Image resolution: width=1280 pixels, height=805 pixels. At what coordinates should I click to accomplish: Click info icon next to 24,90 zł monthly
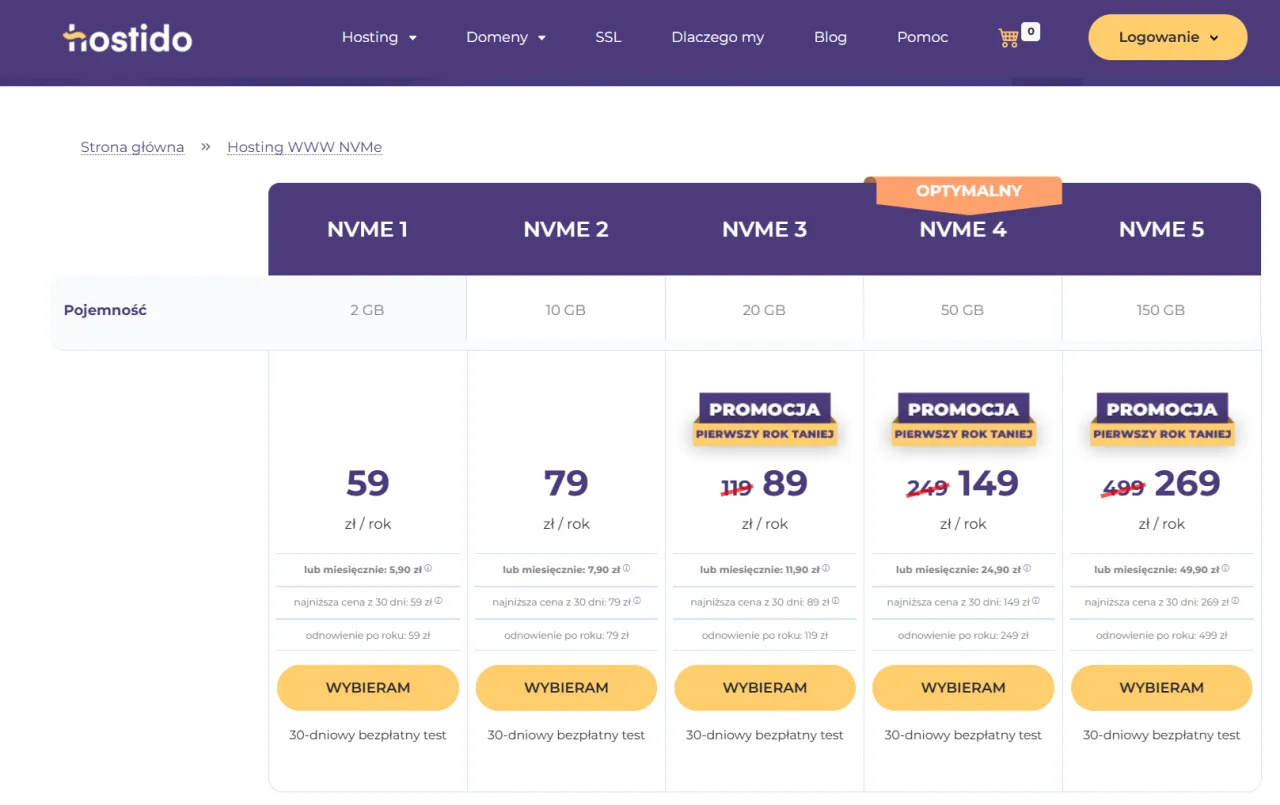[1027, 568]
